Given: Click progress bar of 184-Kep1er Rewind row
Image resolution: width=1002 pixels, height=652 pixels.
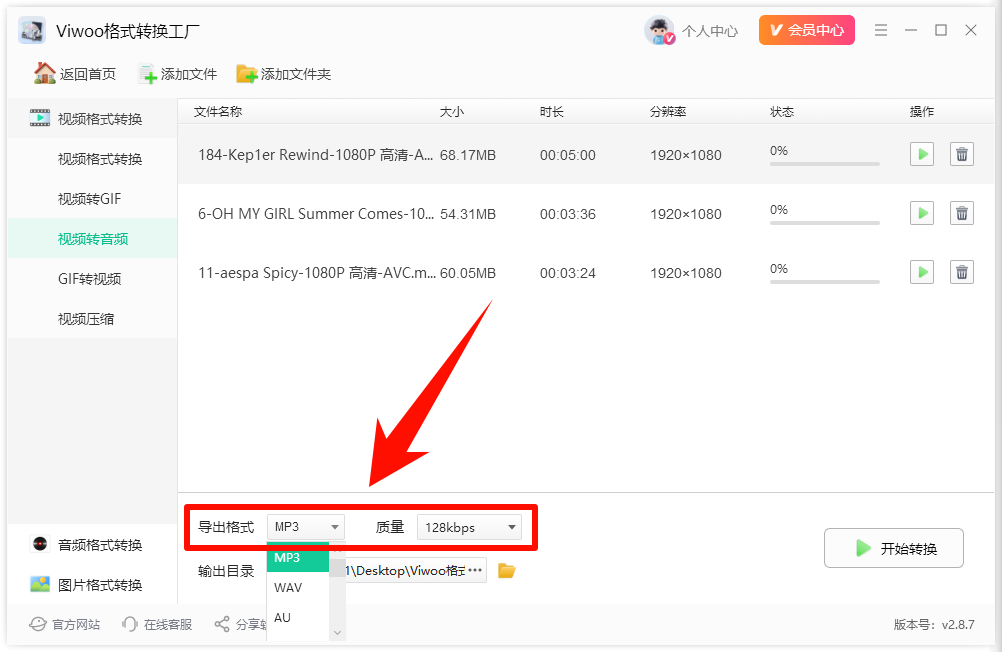Looking at the screenshot, I should click(824, 164).
